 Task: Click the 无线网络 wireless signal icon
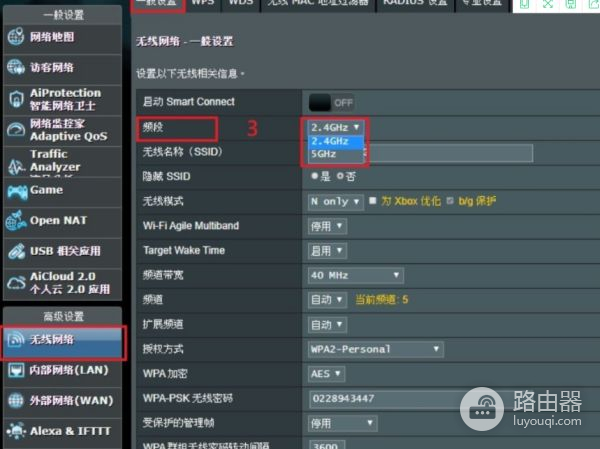pos(16,340)
